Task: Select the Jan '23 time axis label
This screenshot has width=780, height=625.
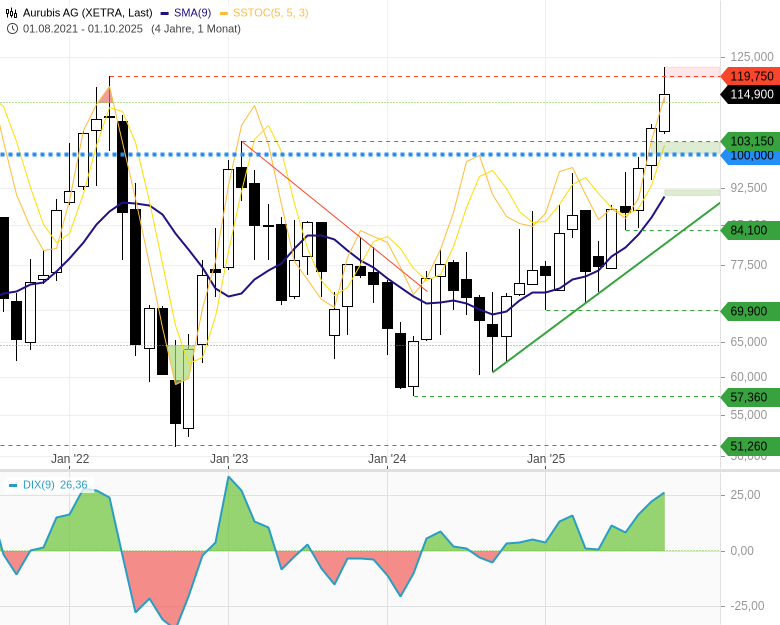Action: 229,459
